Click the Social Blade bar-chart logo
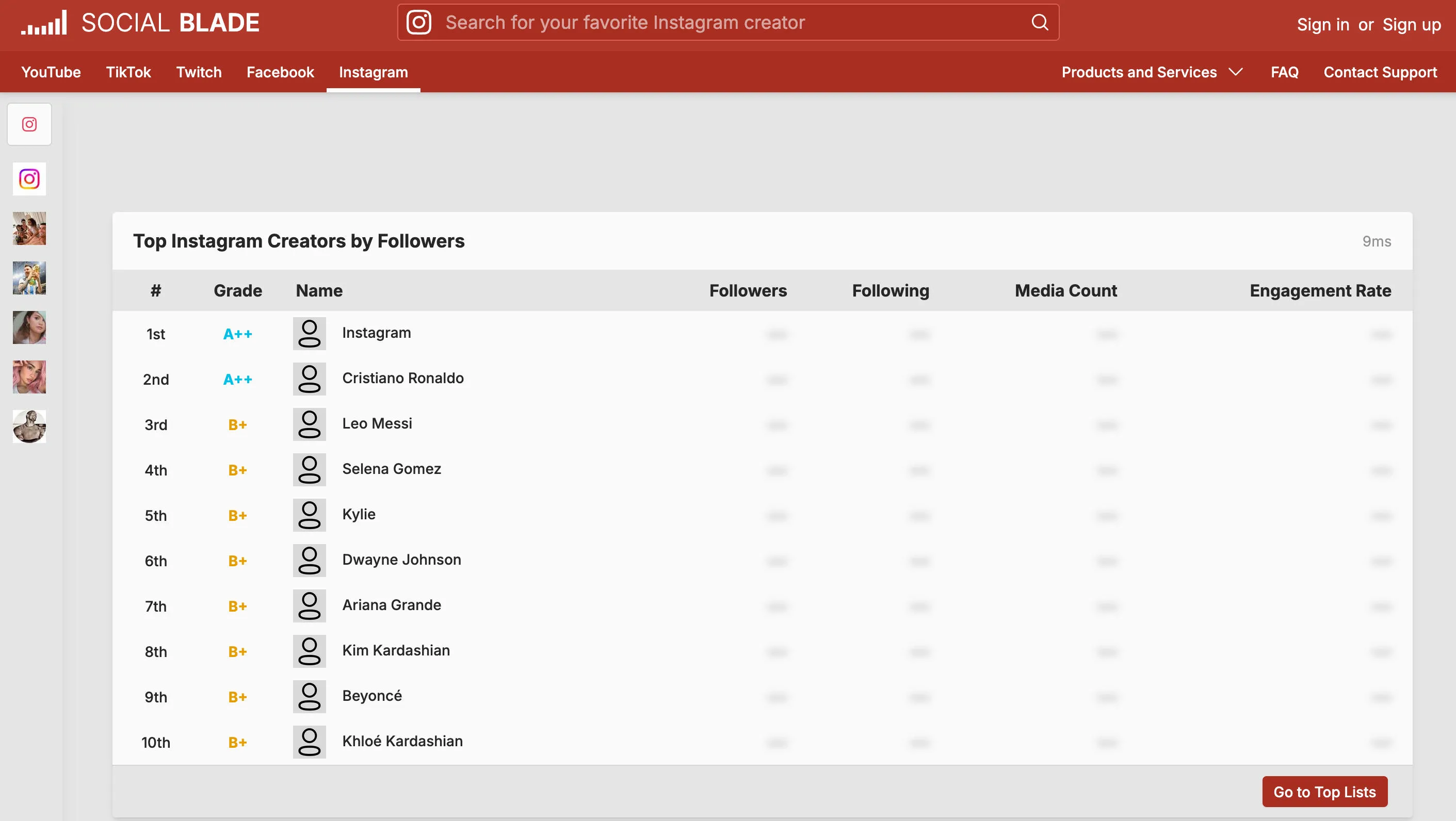This screenshot has width=1456, height=821. [44, 23]
